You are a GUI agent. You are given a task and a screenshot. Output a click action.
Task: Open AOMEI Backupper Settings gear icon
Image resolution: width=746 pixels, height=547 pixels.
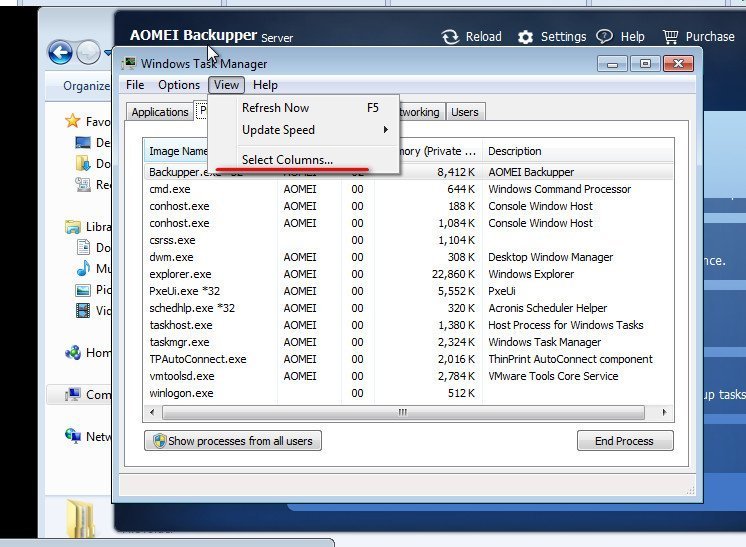pos(526,37)
